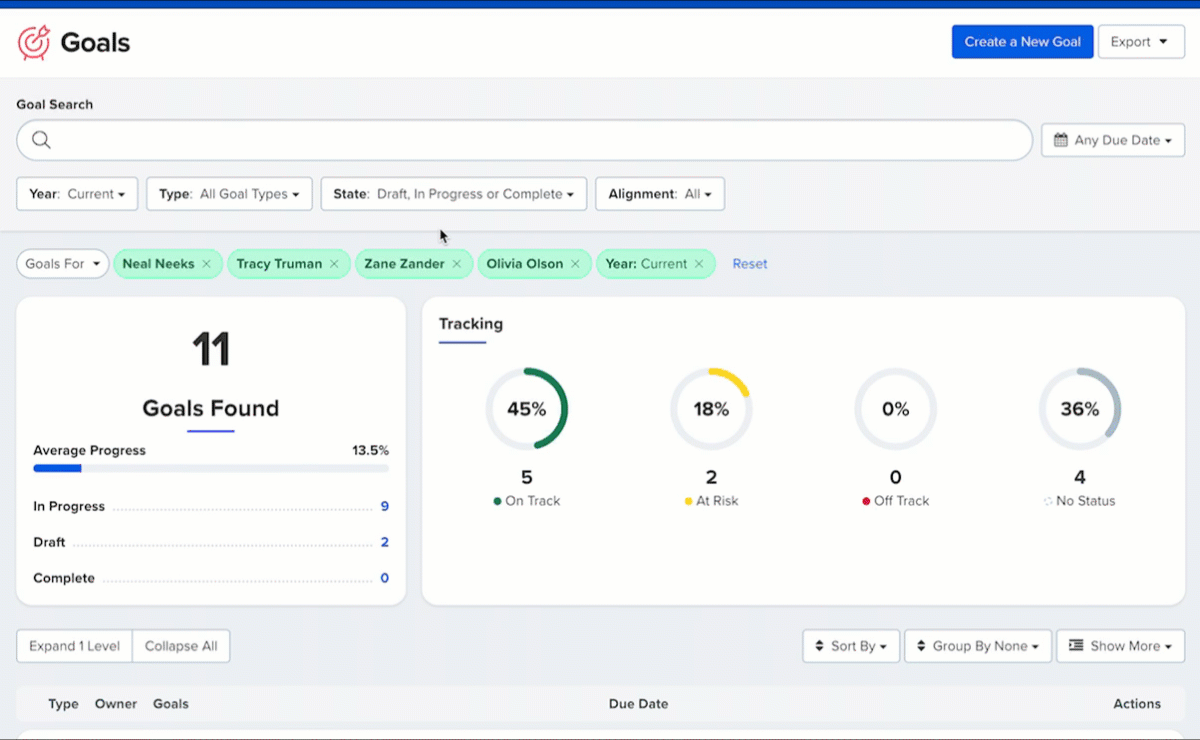Remove the Neal Neeks filter chip
This screenshot has width=1200, height=740.
(207, 264)
